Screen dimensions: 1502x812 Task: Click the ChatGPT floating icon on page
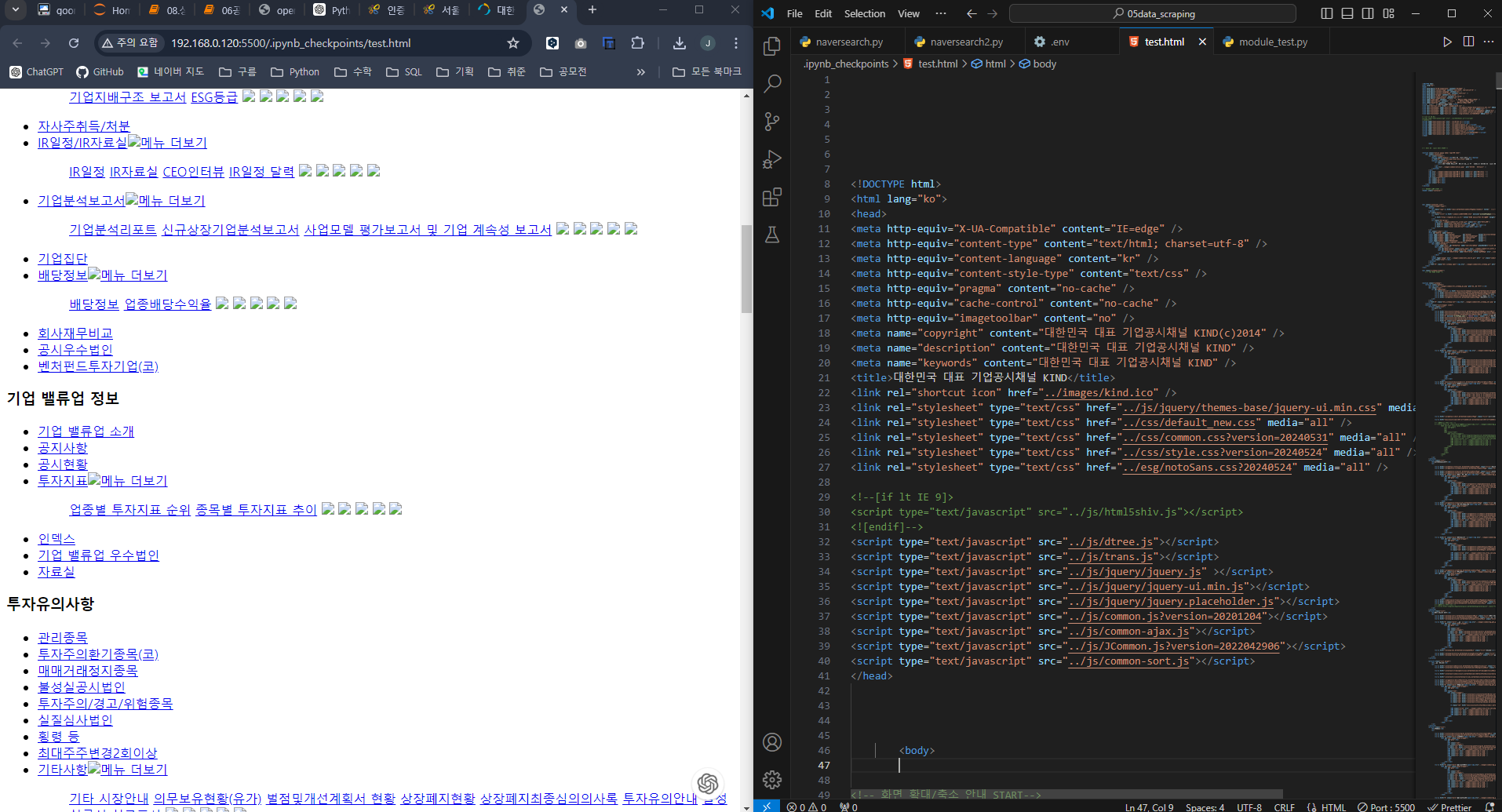[708, 783]
